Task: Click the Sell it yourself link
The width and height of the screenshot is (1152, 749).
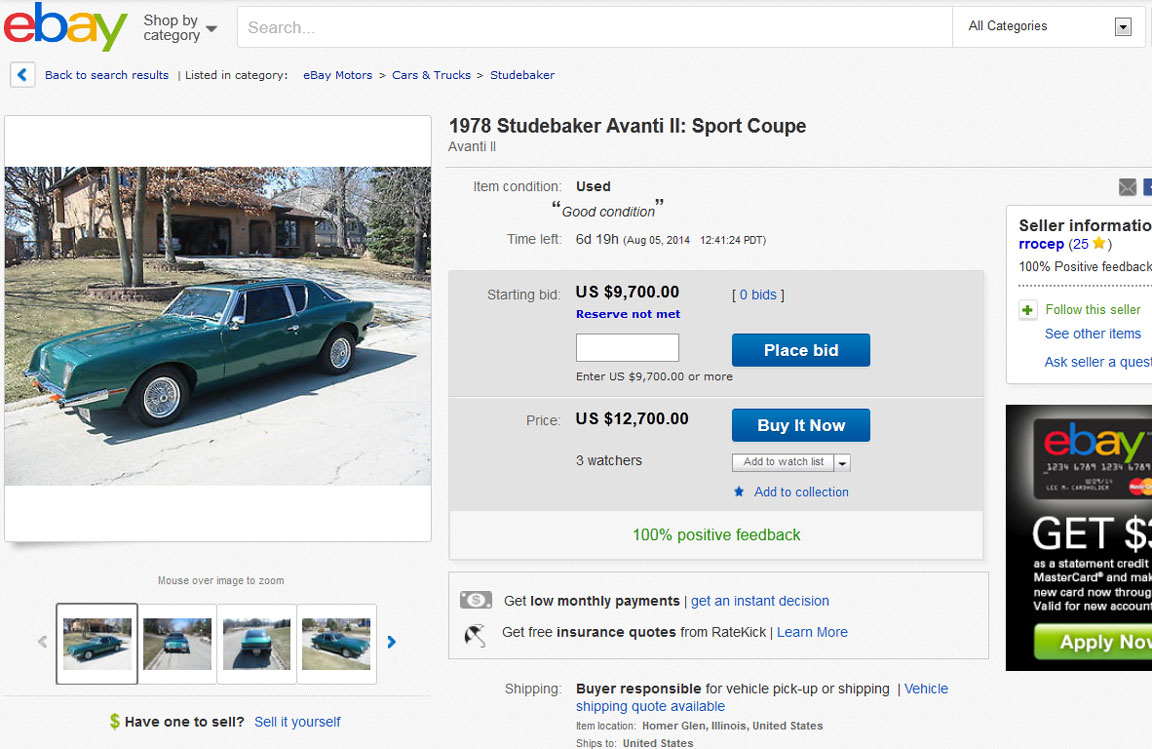Action: tap(297, 722)
